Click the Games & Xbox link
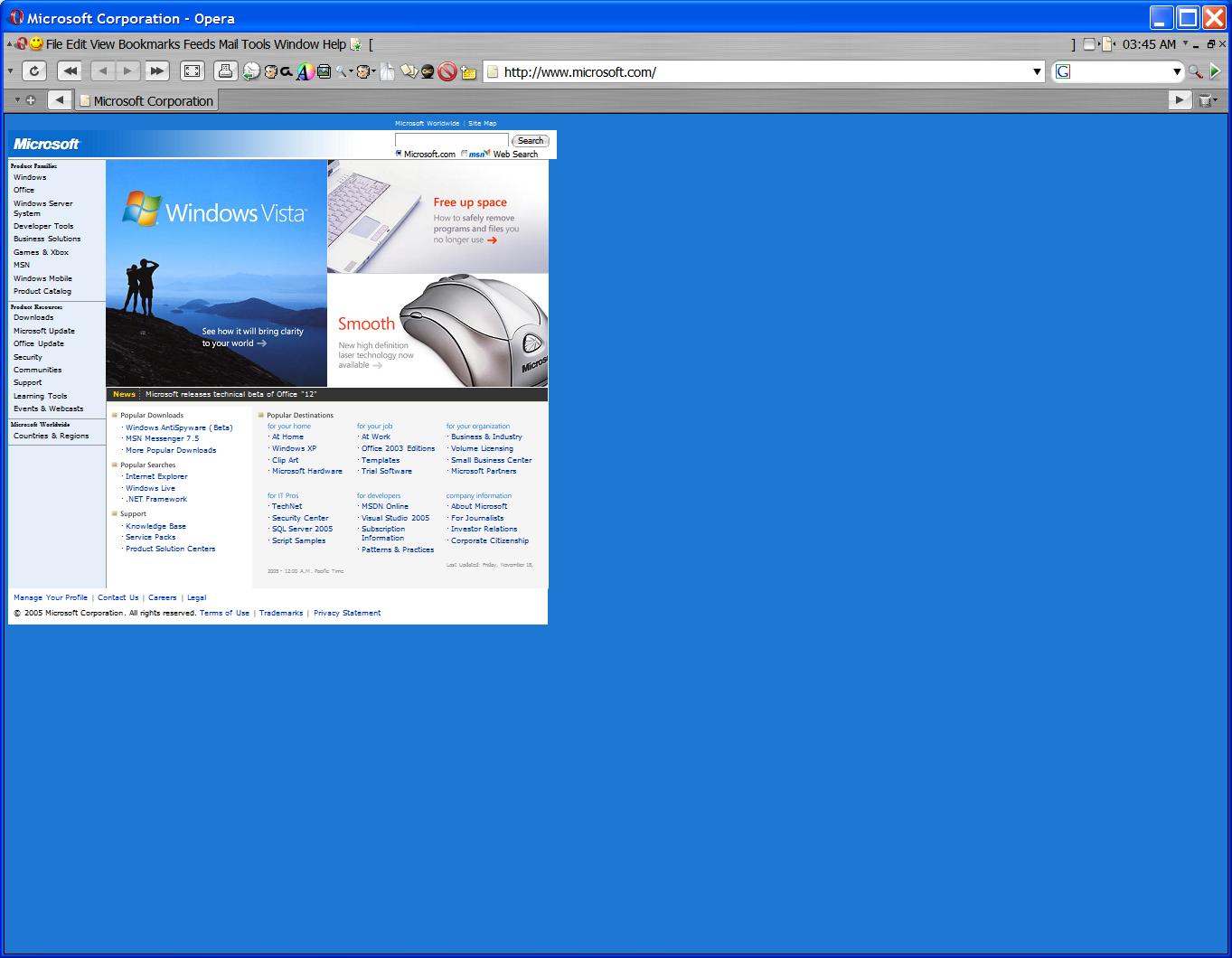Image resolution: width=1232 pixels, height=958 pixels. (41, 252)
